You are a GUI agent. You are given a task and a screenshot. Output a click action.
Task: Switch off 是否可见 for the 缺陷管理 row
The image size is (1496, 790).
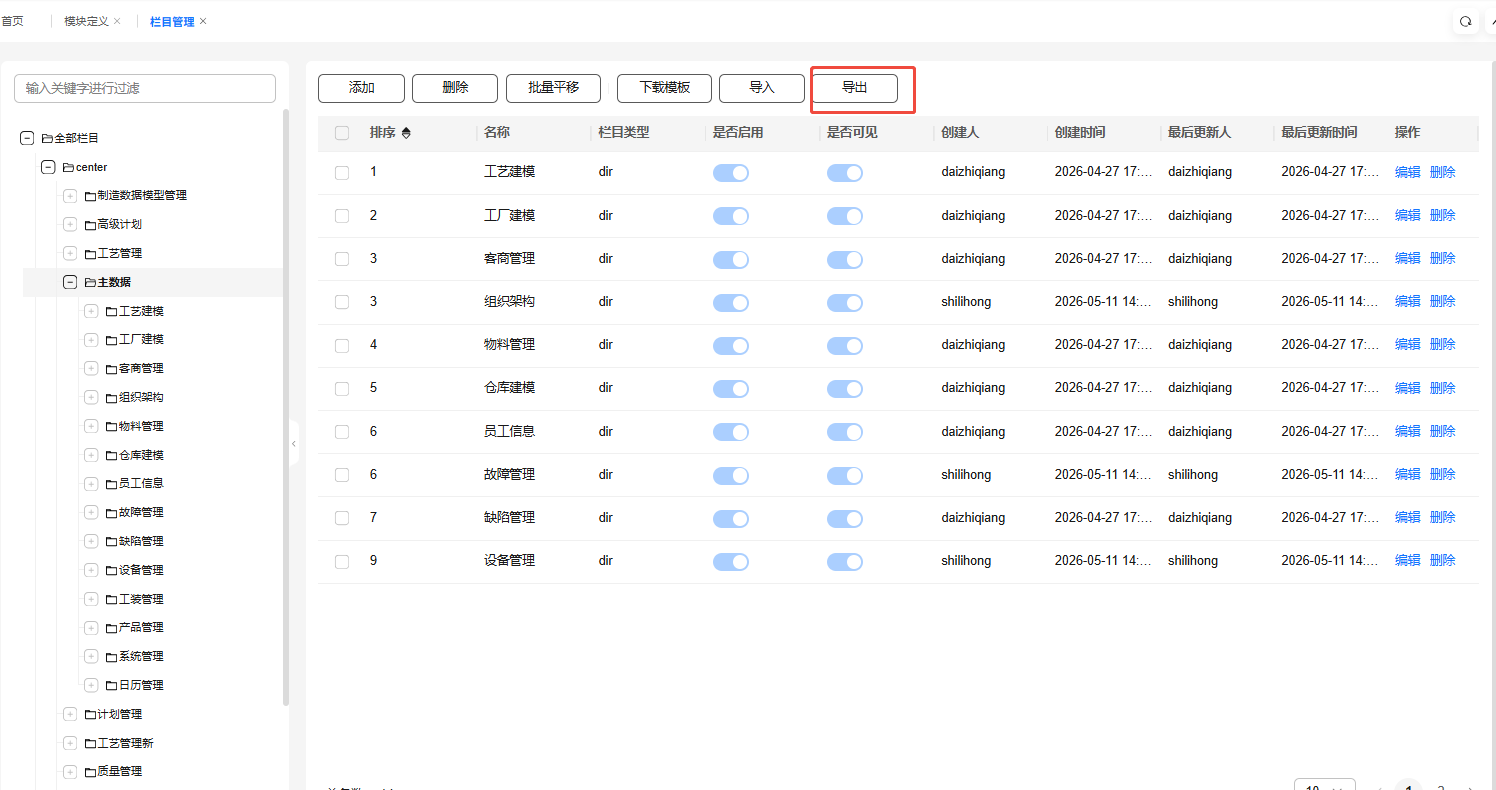[x=845, y=518]
